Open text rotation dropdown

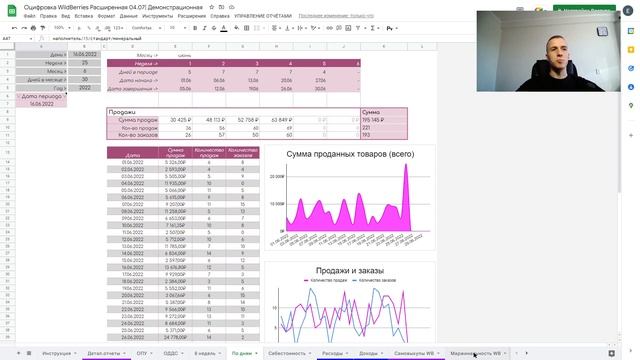click(x=315, y=28)
